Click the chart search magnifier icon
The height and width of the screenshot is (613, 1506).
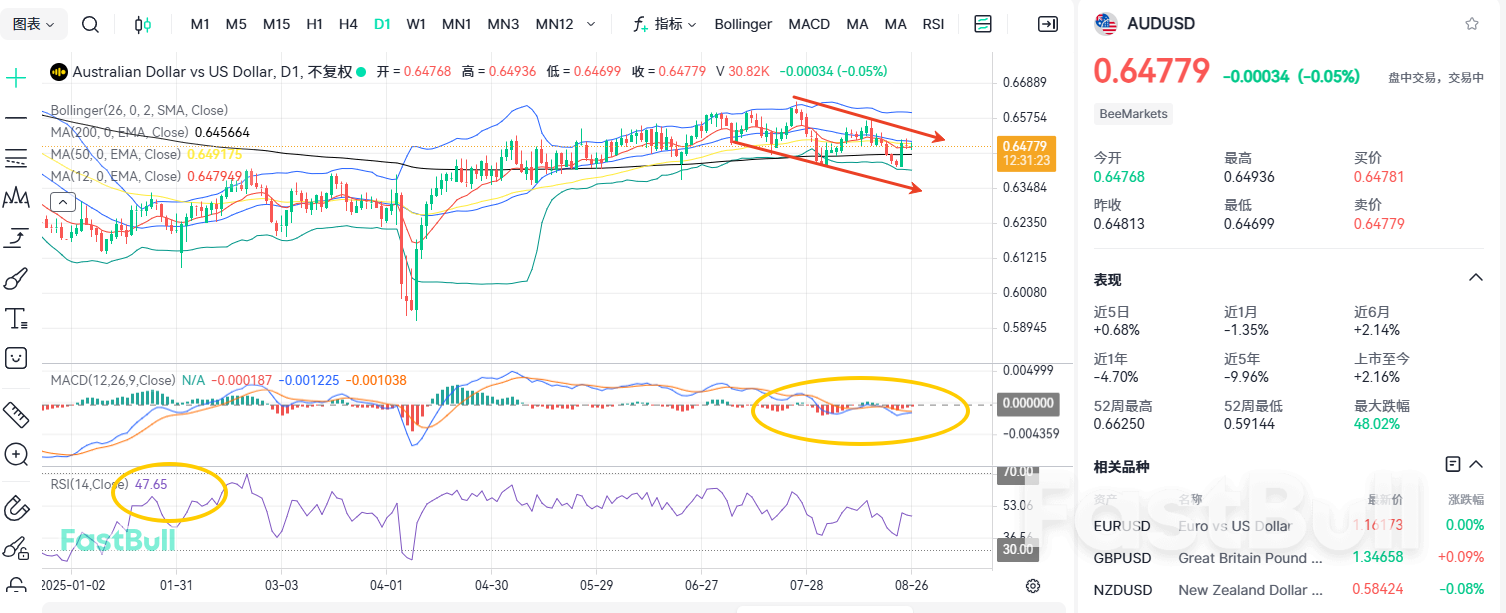[90, 23]
